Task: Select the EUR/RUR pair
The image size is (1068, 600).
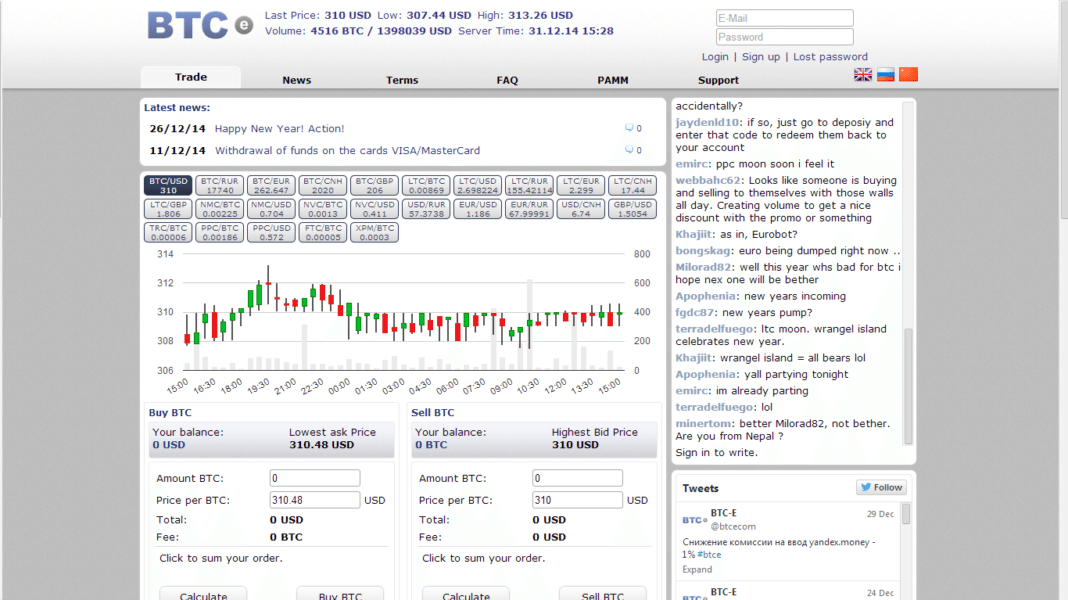Action: click(529, 209)
